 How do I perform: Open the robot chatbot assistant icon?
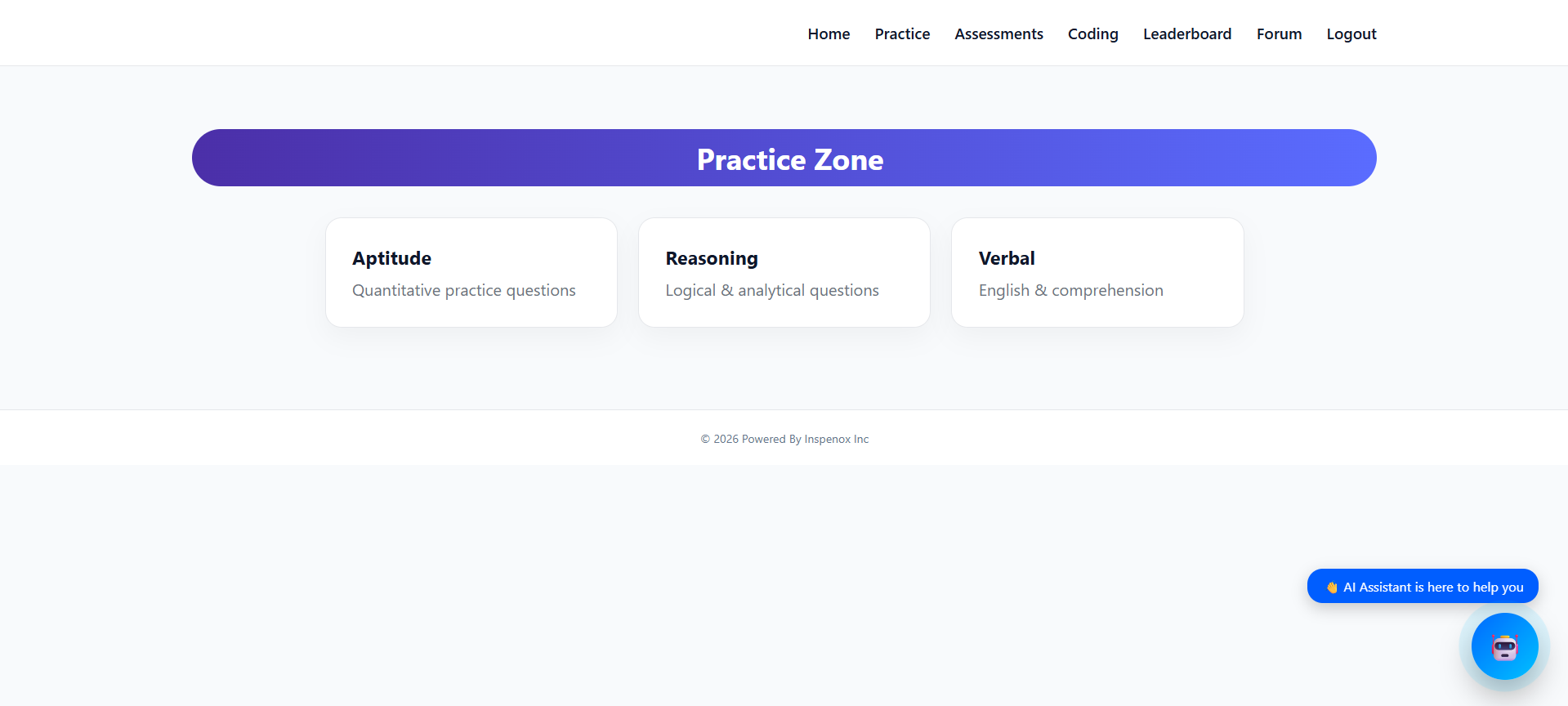point(1504,646)
